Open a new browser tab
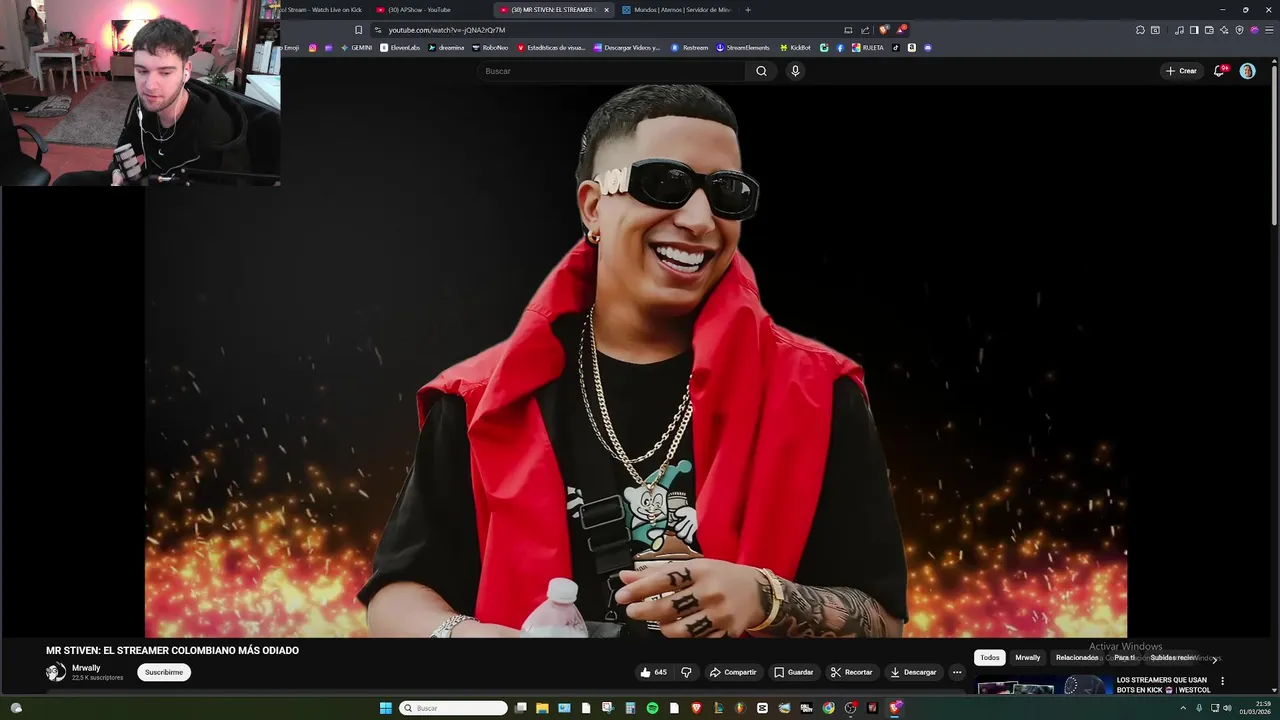 pyautogui.click(x=748, y=10)
